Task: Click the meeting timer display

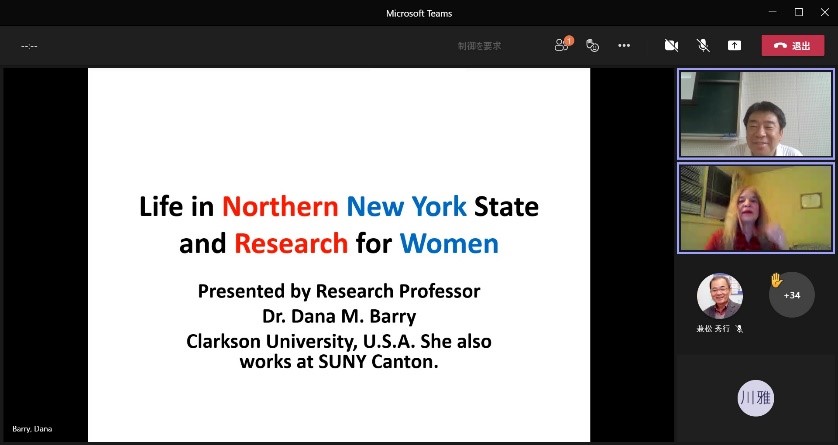Action: point(29,46)
